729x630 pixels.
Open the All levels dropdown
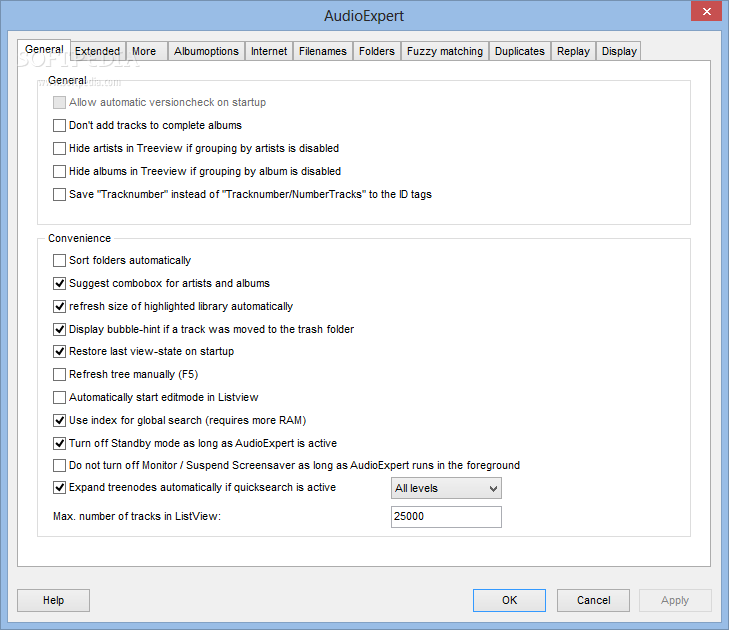(x=446, y=488)
